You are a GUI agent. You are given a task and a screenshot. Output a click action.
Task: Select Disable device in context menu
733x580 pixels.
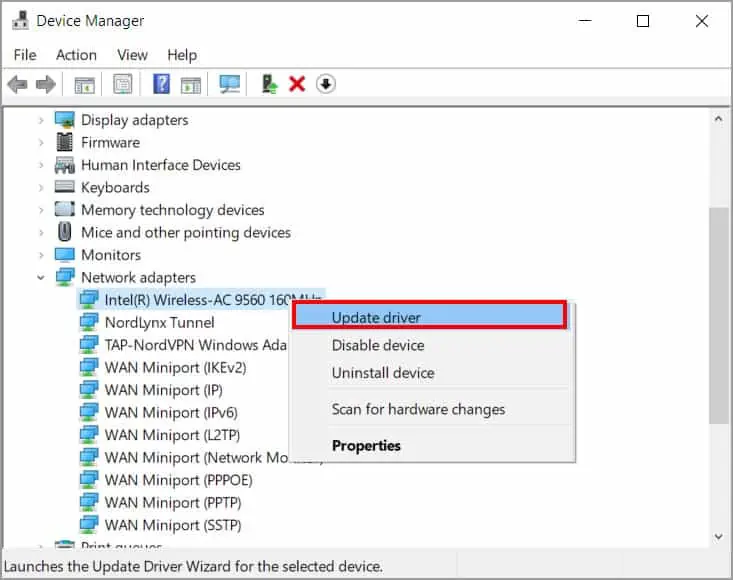click(x=378, y=345)
